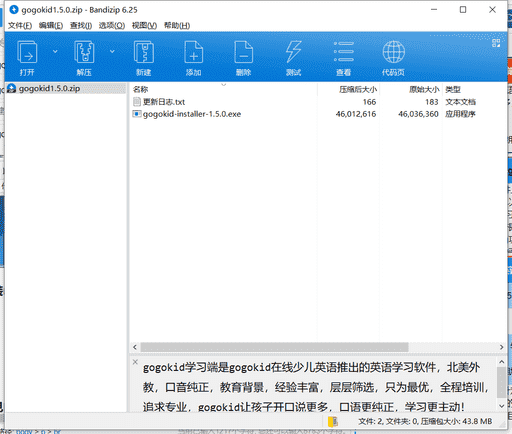Sort by Name (名称) column header
Screen dimensions: 512x434
point(140,89)
